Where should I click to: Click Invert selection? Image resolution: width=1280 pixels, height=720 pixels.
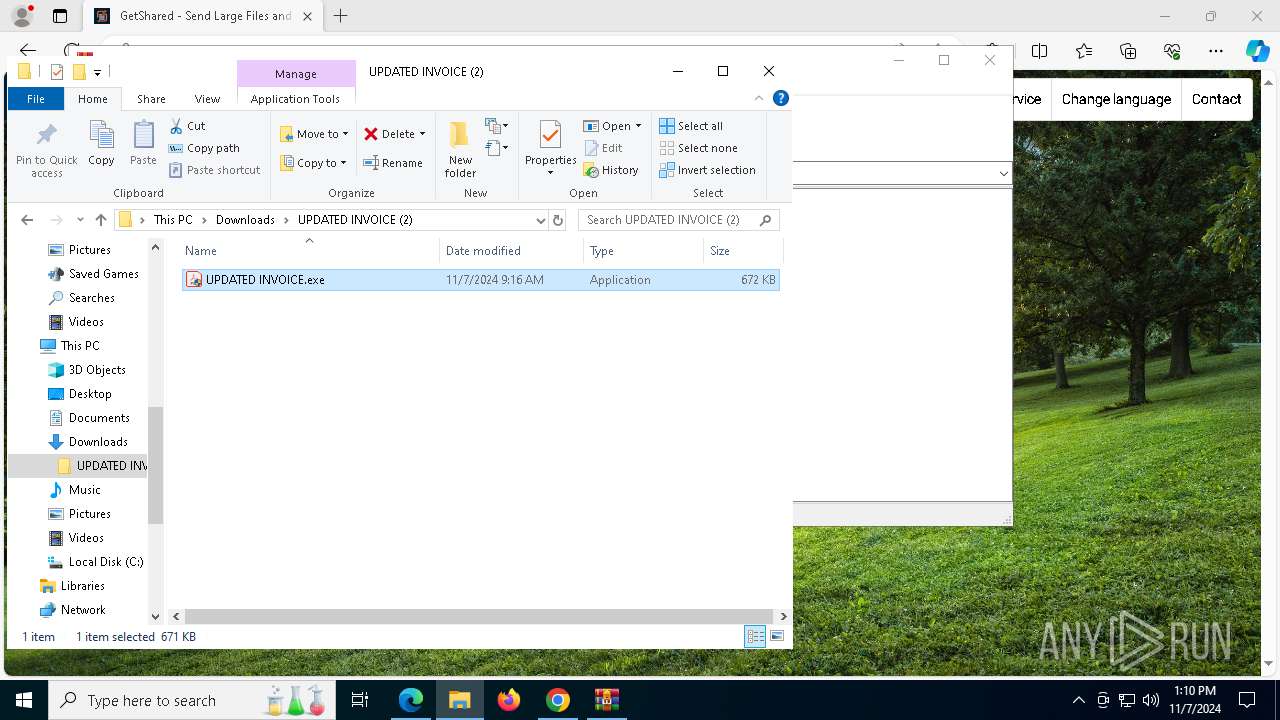(x=707, y=170)
